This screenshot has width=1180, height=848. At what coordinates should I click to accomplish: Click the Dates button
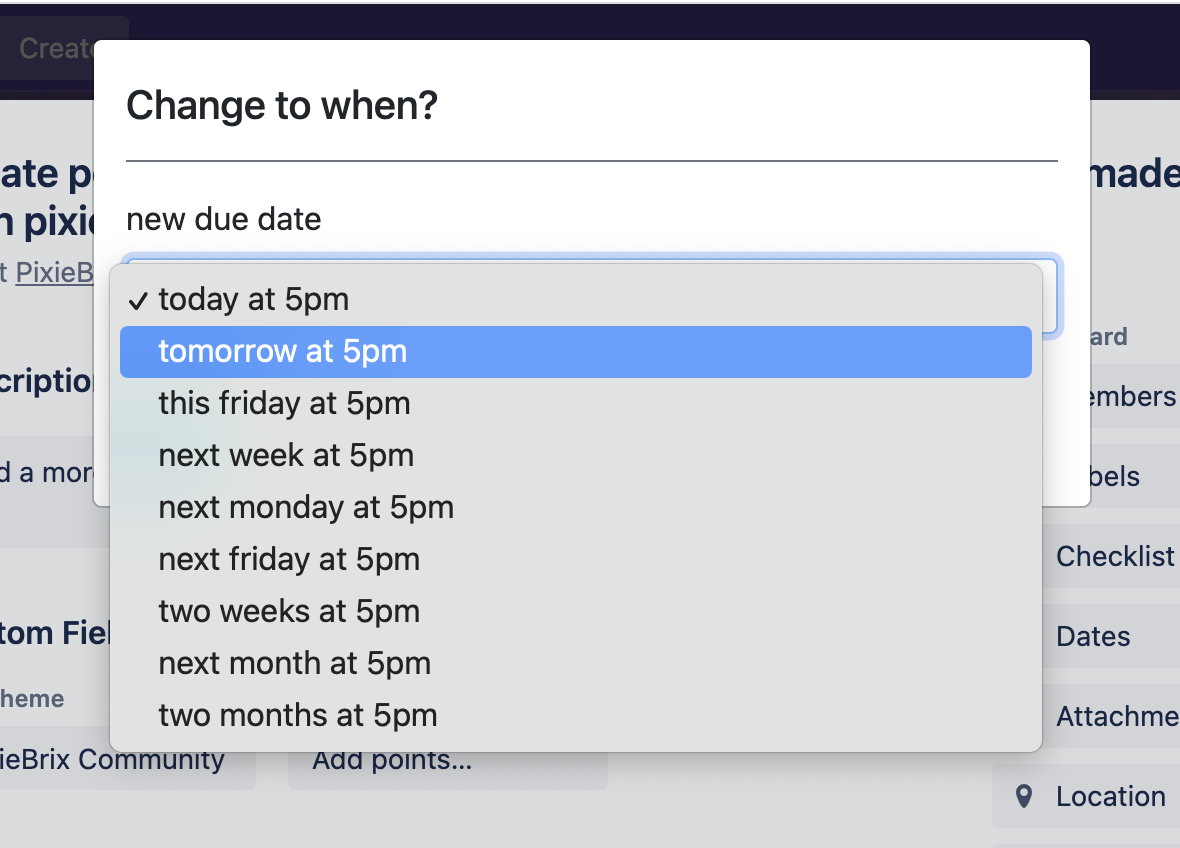click(1094, 636)
